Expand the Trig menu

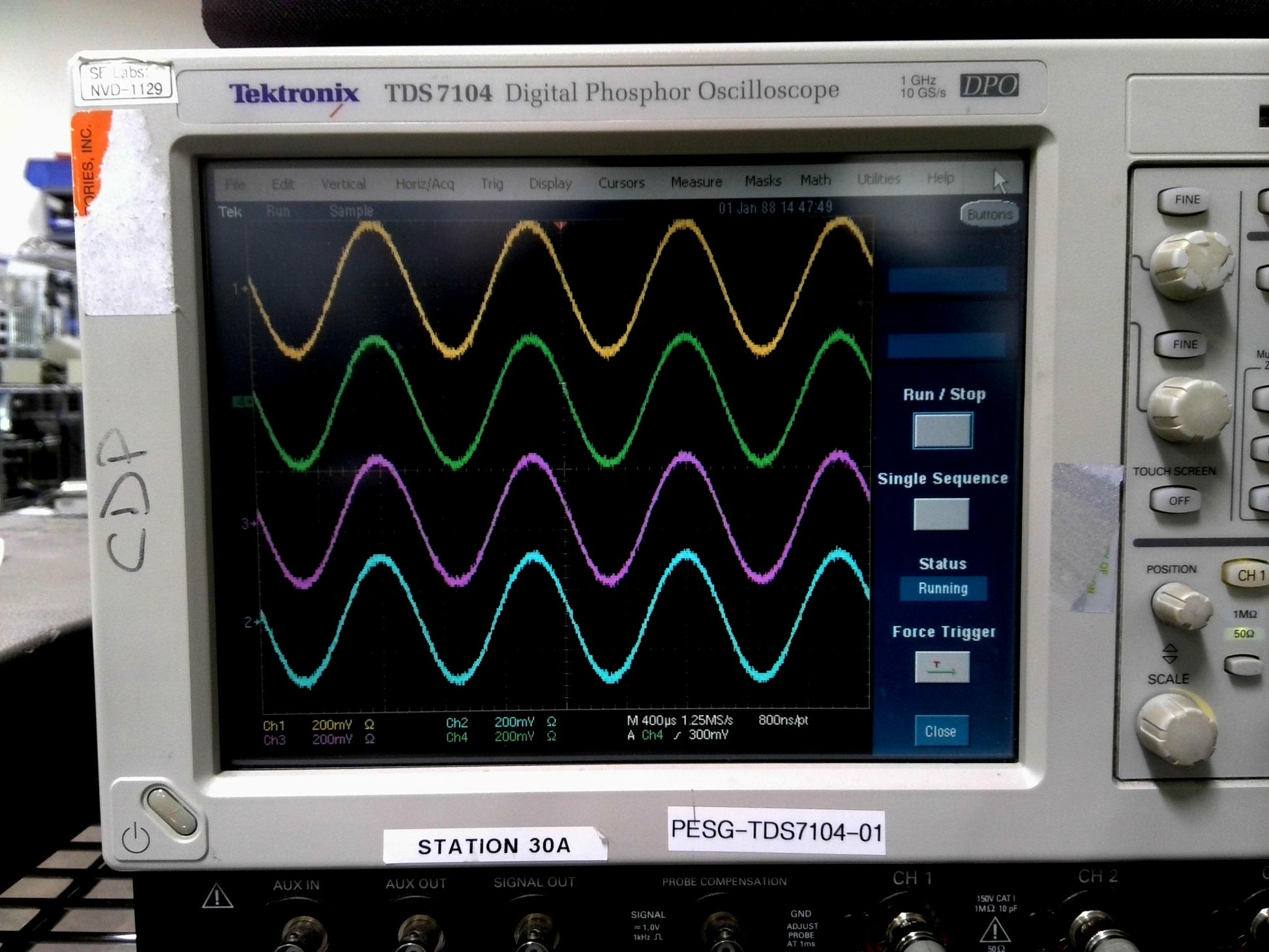(x=492, y=185)
